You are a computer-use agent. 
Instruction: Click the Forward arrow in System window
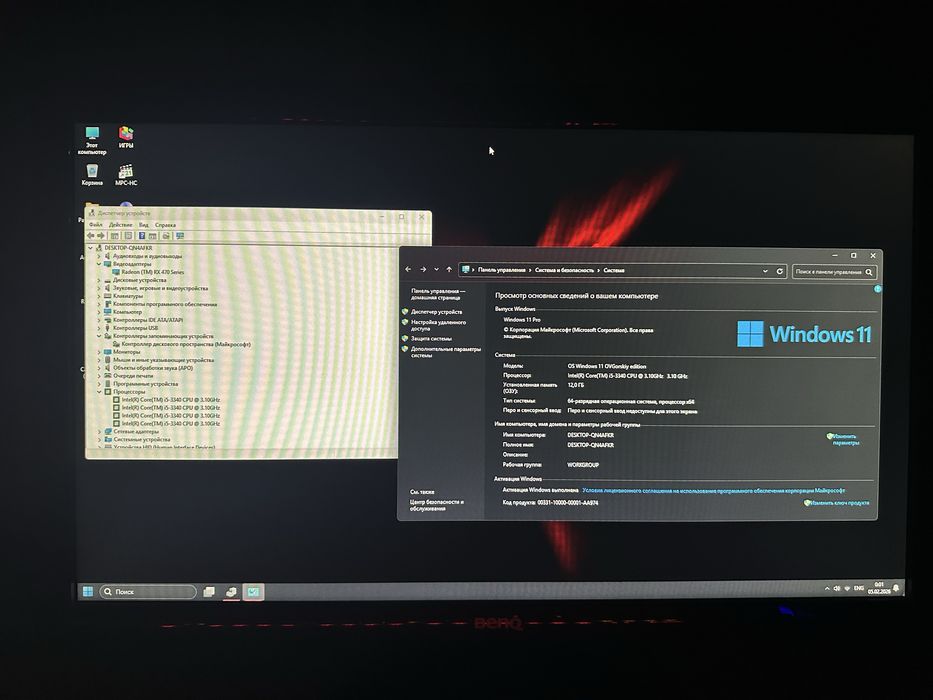tap(423, 270)
